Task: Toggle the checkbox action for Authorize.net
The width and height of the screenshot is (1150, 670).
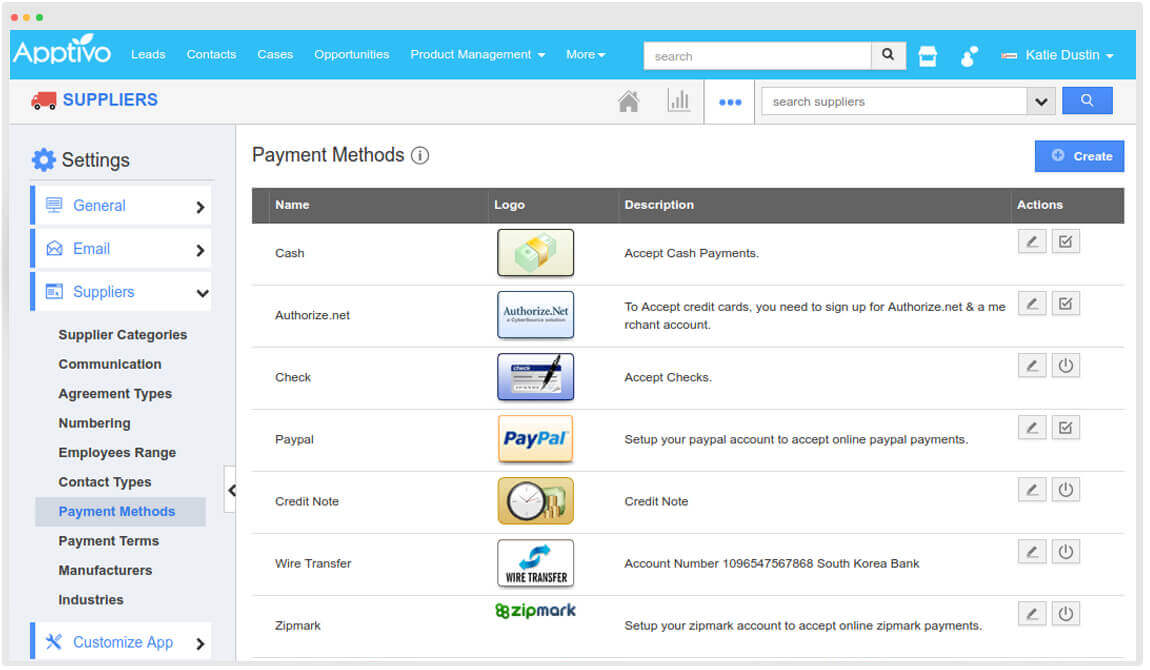Action: pos(1066,302)
